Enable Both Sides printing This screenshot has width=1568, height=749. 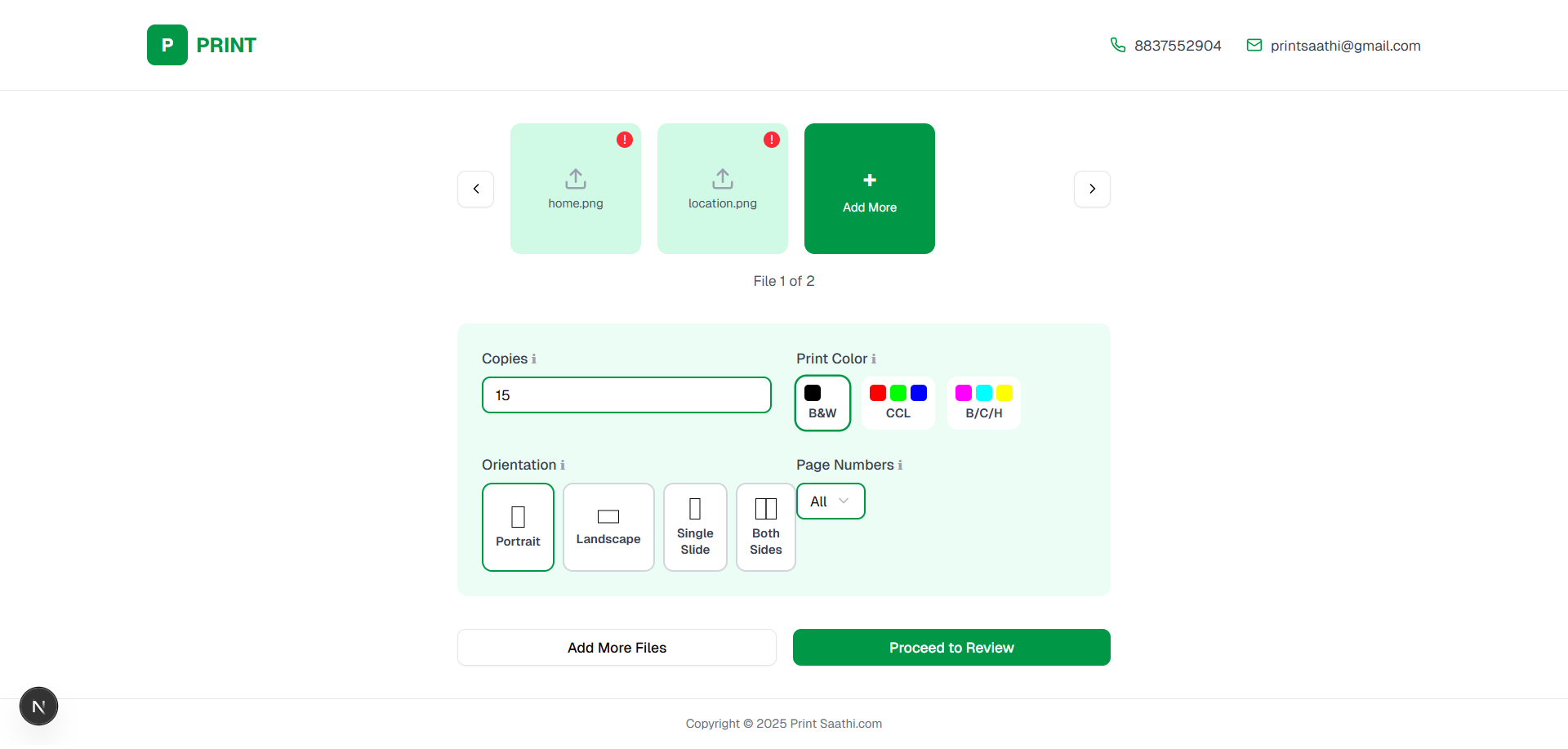(765, 527)
